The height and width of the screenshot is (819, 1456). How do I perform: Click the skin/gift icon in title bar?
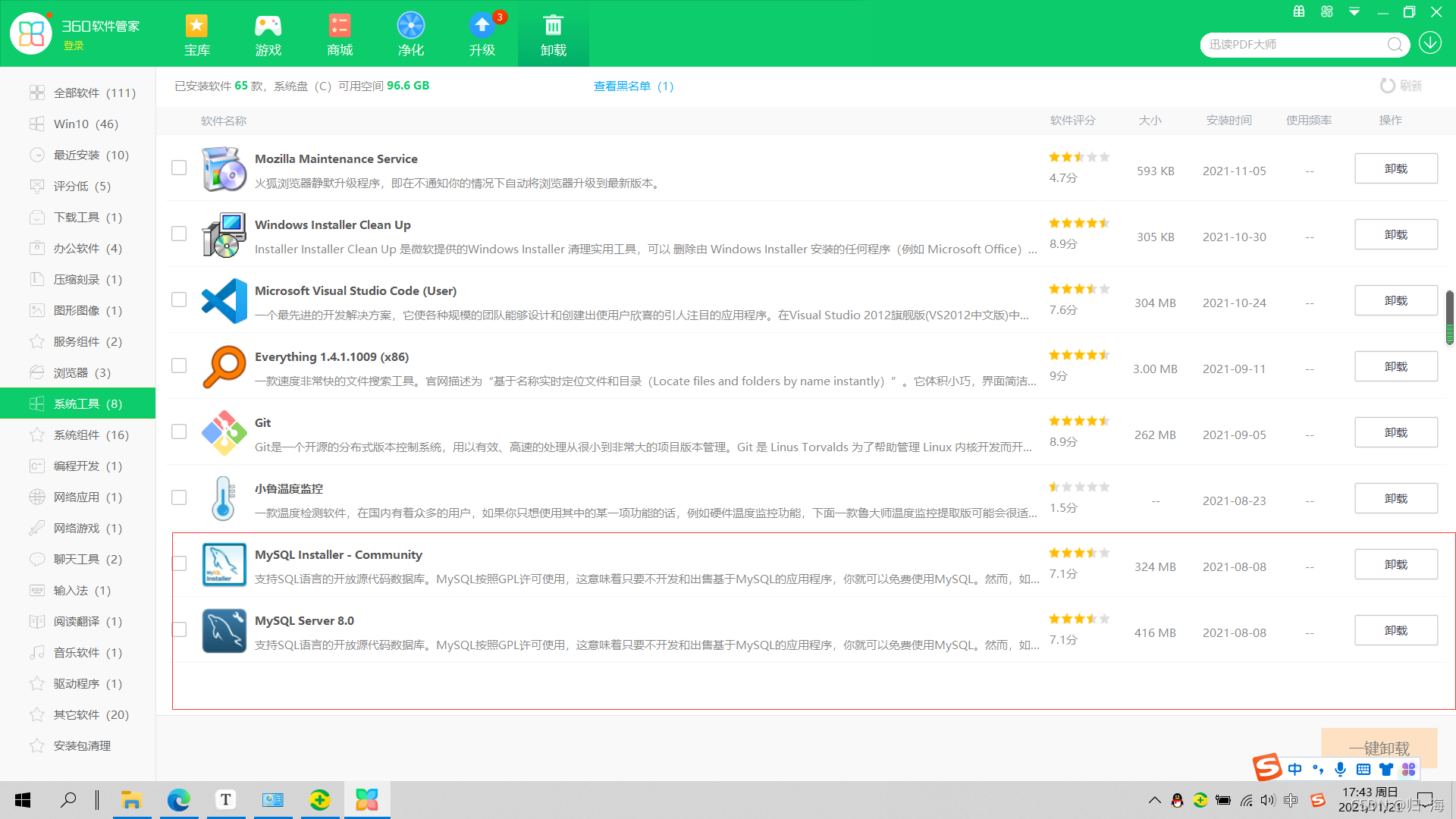1299,12
